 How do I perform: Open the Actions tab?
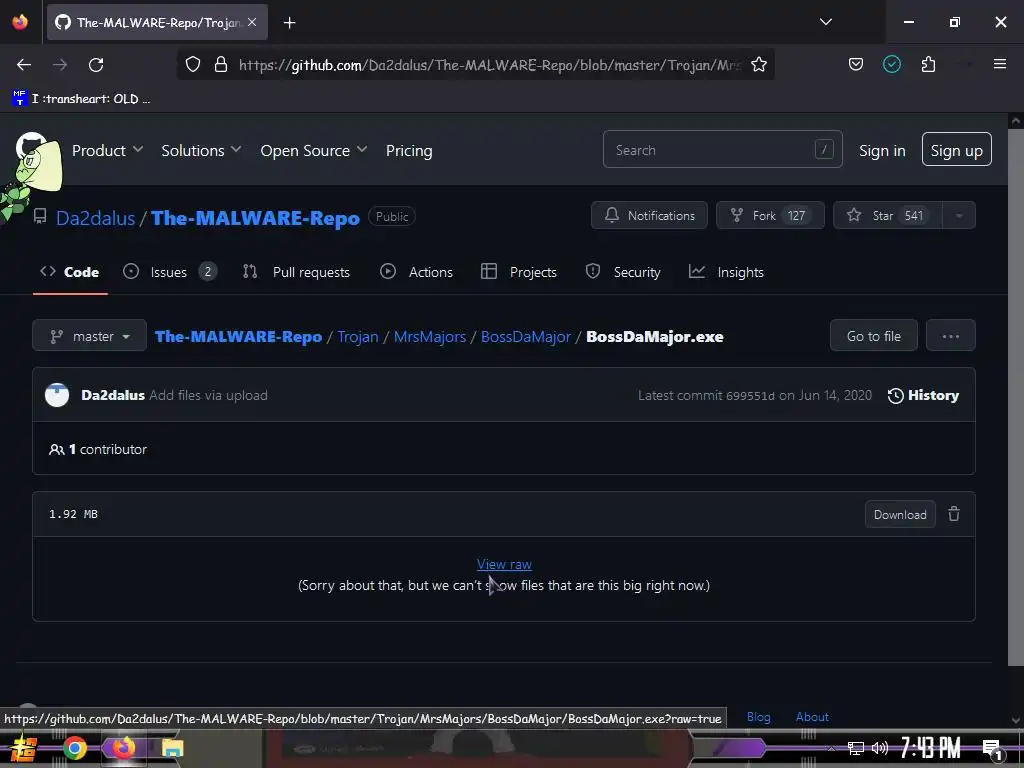click(x=417, y=272)
